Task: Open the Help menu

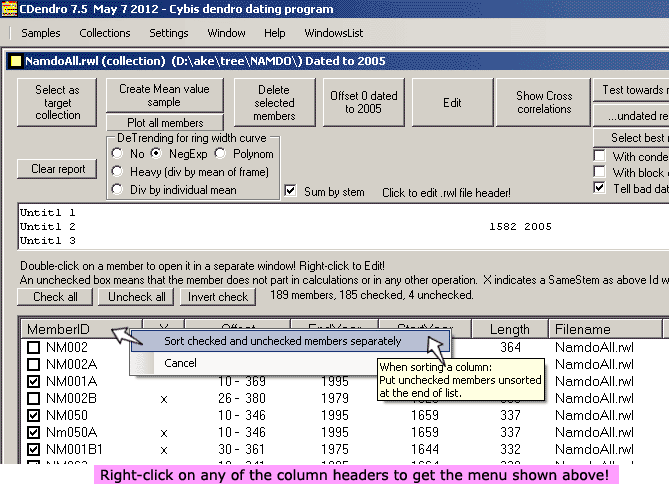Action: point(274,33)
